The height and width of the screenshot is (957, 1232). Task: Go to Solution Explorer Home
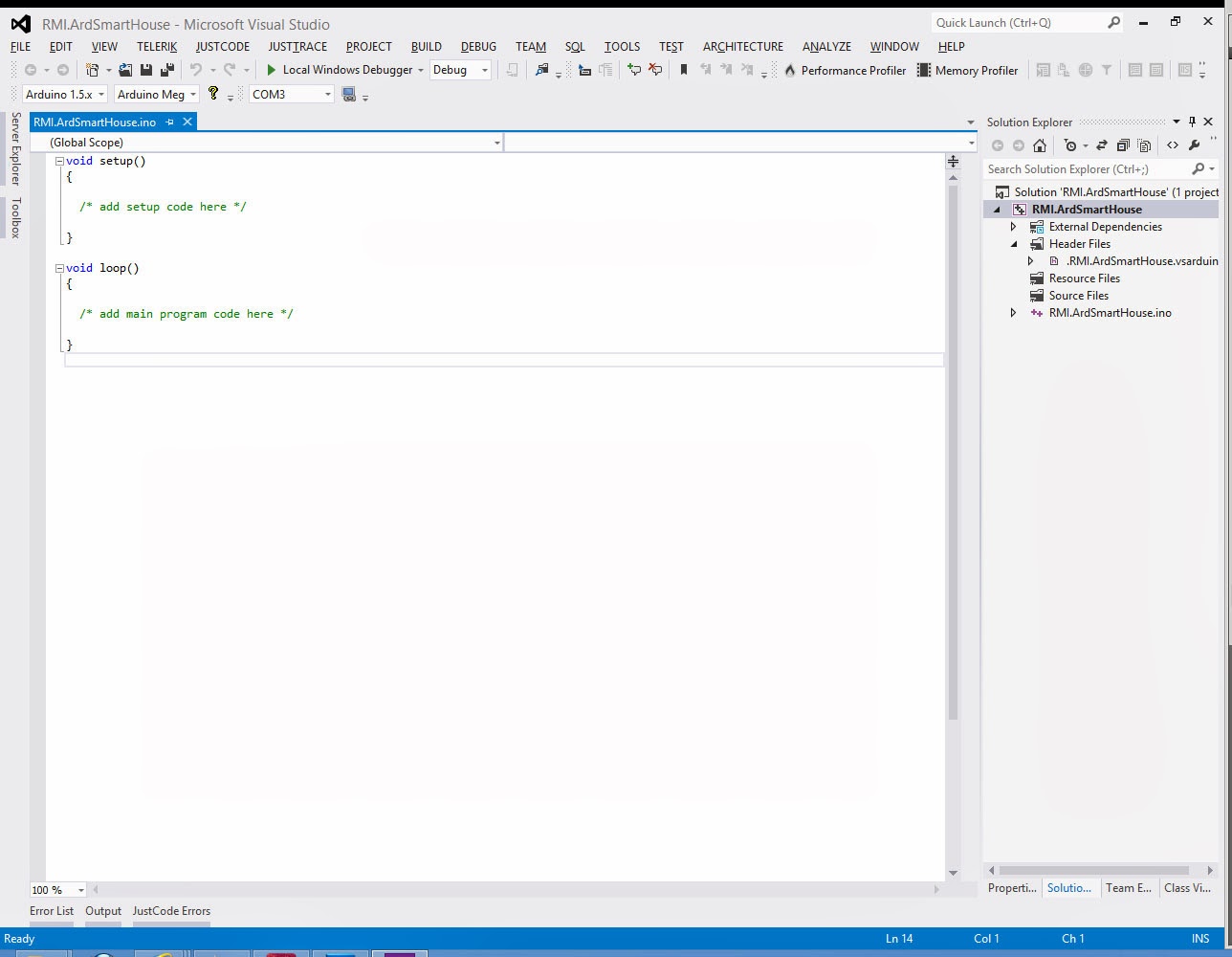click(1040, 145)
